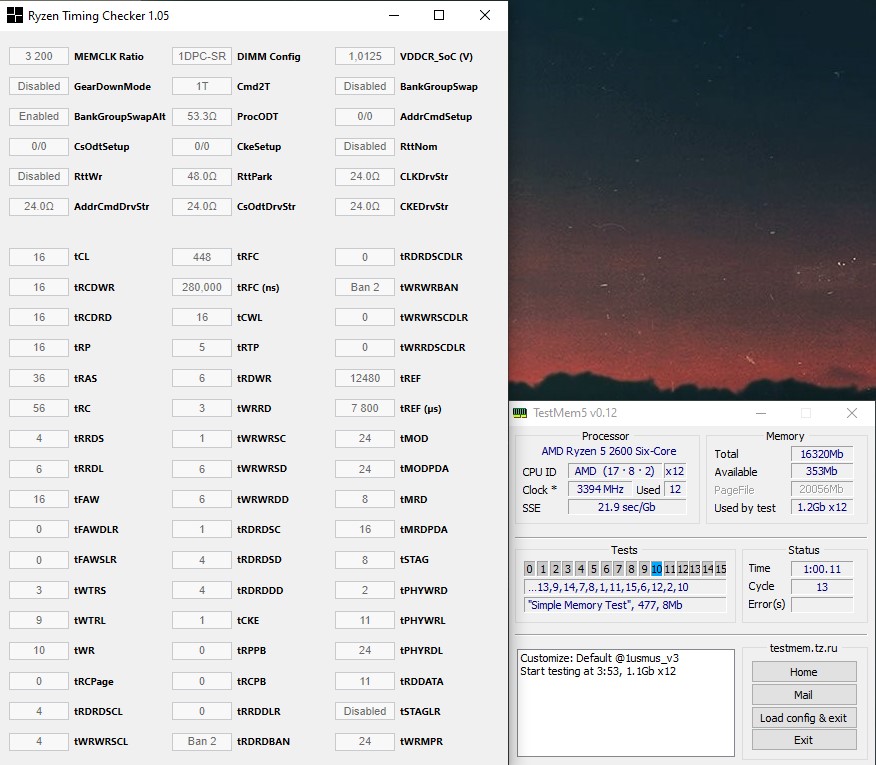The image size is (876, 765).
Task: Click the tFAW value 16
Action: tap(39, 499)
